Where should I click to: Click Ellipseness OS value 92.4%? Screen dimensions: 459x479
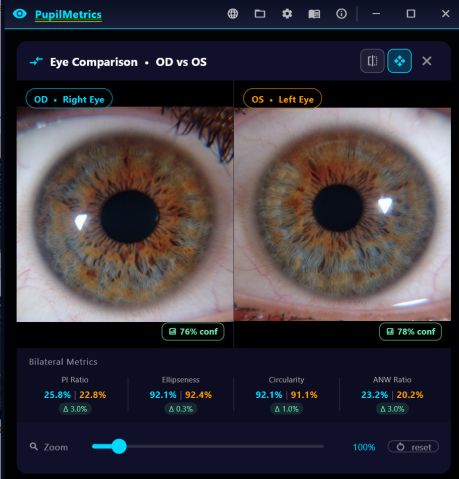pyautogui.click(x=198, y=395)
